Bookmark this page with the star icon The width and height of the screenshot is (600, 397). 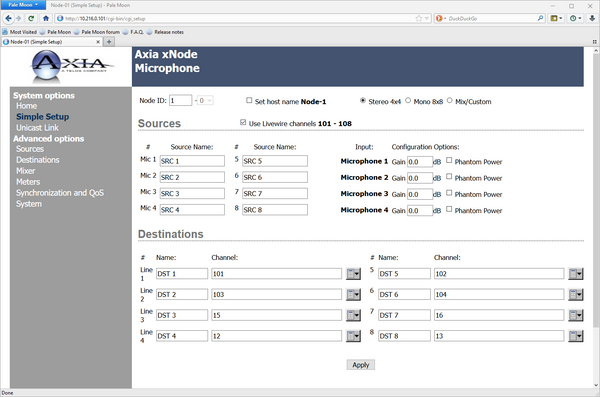(419, 18)
